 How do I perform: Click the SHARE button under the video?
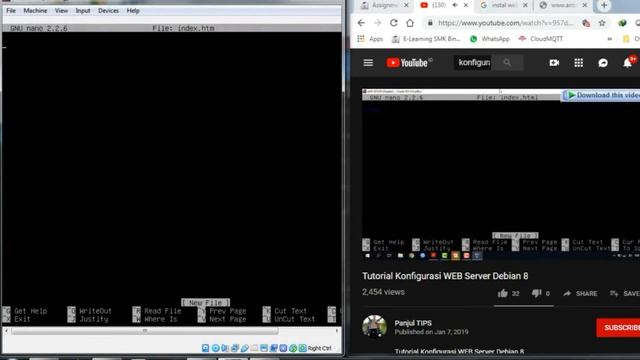[580, 293]
